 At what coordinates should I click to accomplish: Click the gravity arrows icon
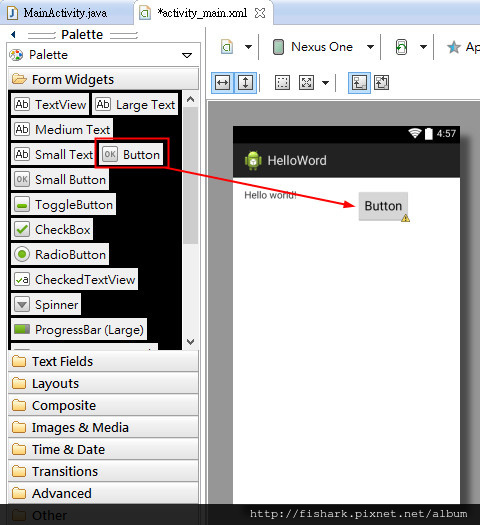click(306, 83)
